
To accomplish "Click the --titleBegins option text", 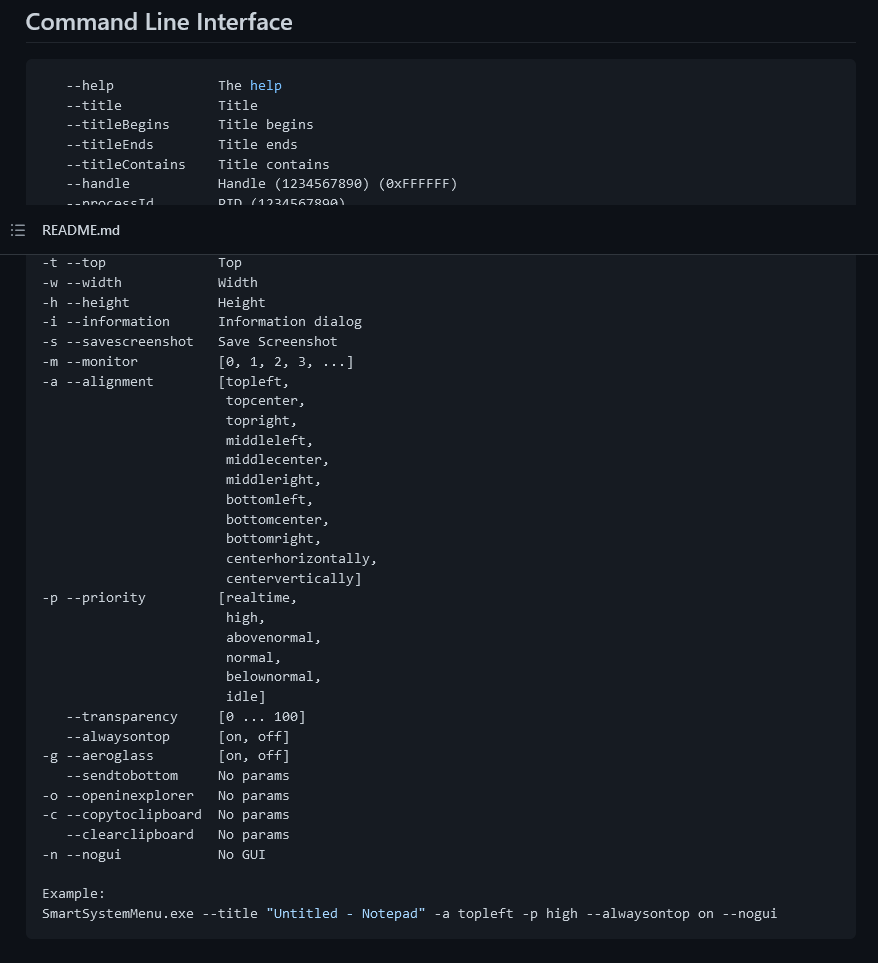I will click(x=118, y=125).
